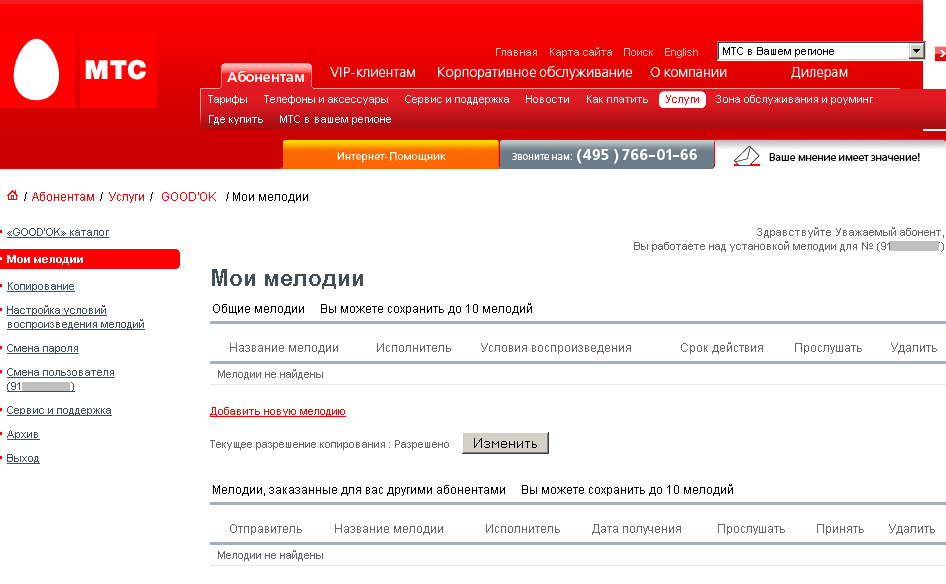Click the envelope feedback icon
The height and width of the screenshot is (584, 946).
747,156
